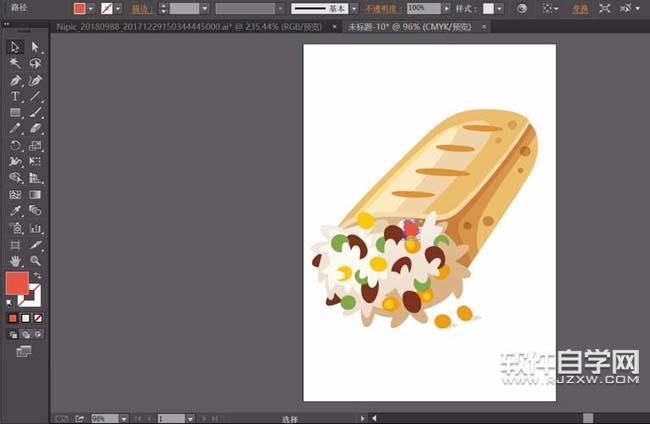Viewport: 650px width, 424px height.
Task: Select the Curvature tool next to Pen
Action: (35, 80)
